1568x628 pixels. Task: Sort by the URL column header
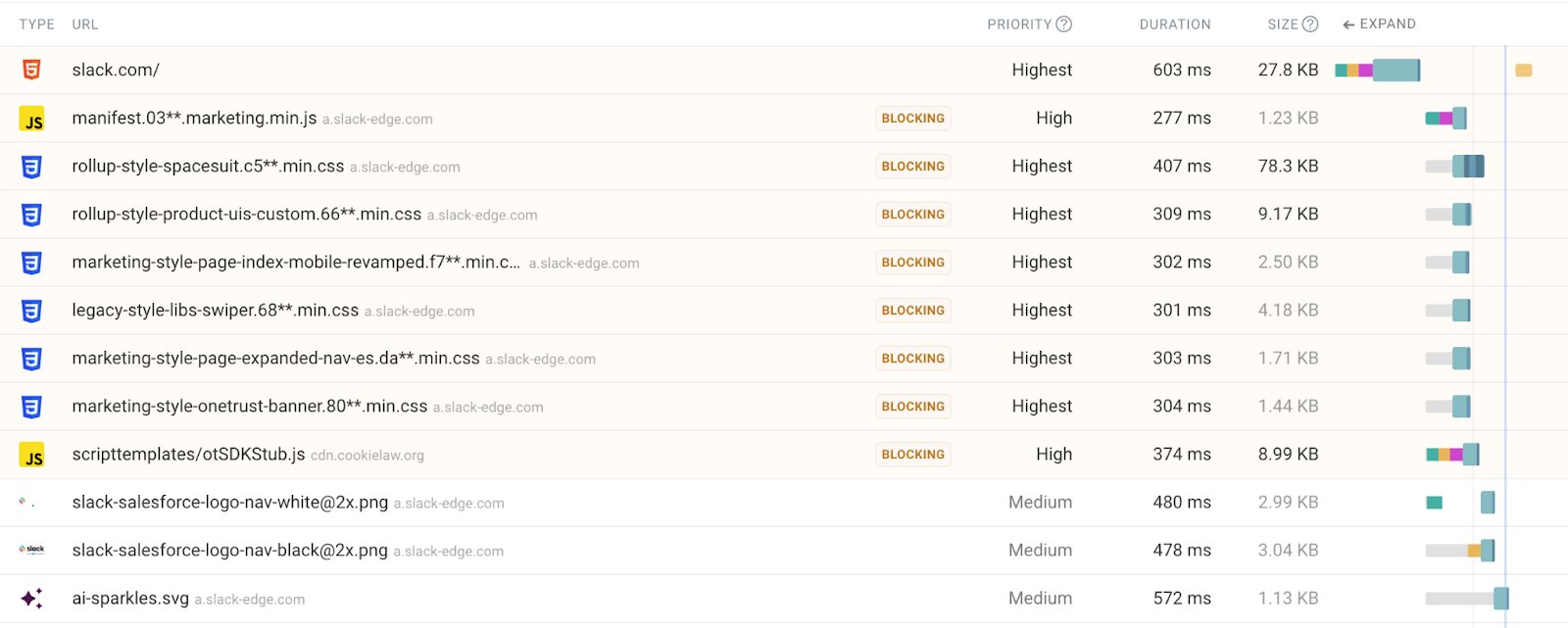point(85,24)
